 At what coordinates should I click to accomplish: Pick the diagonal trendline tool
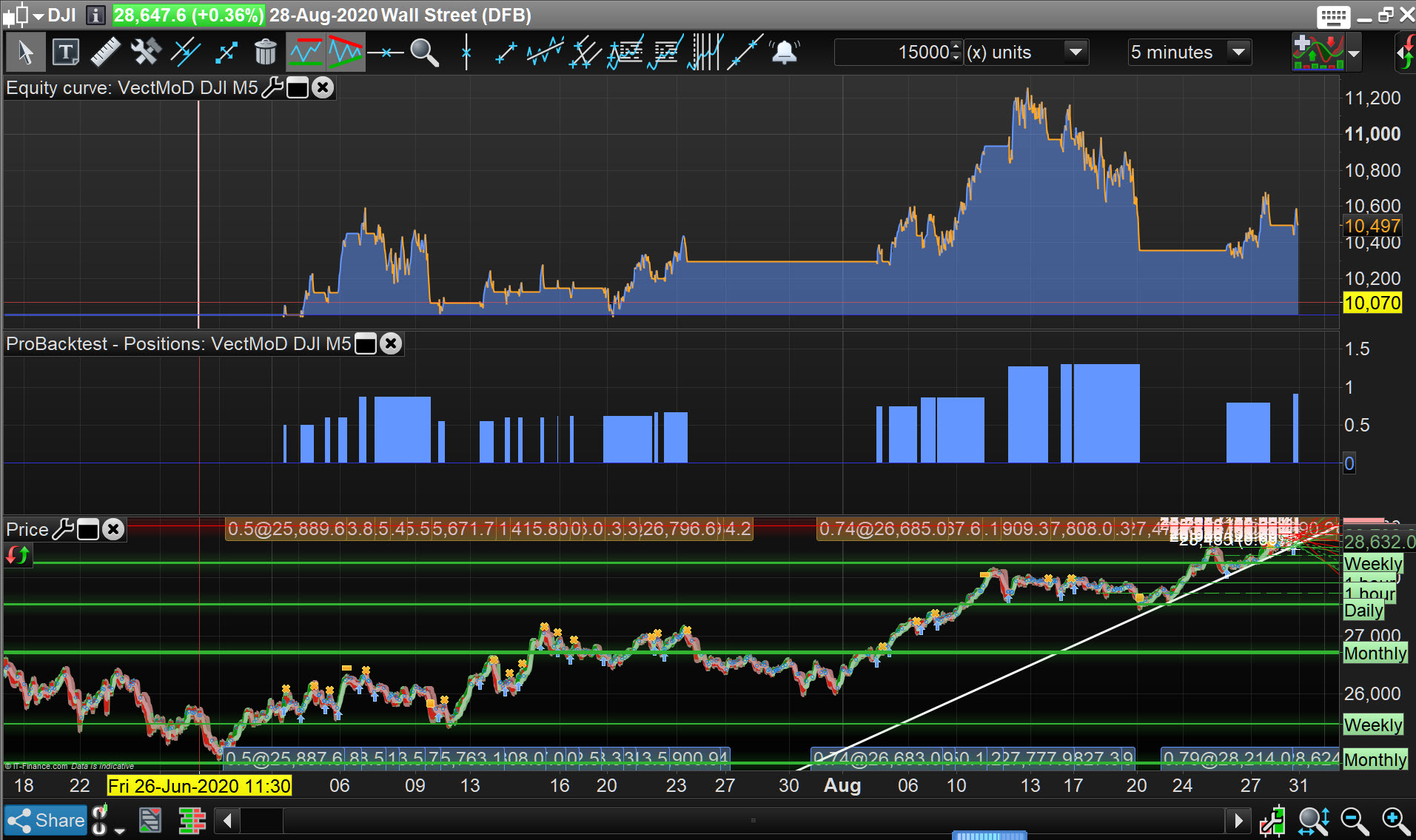point(745,53)
